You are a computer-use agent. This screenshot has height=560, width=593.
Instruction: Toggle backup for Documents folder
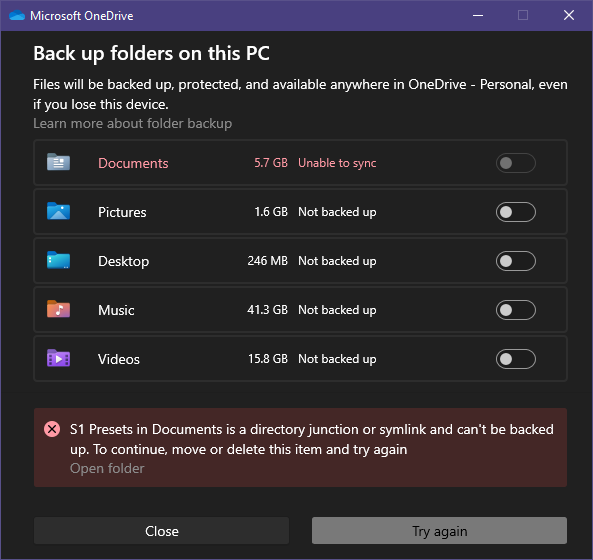(x=515, y=163)
